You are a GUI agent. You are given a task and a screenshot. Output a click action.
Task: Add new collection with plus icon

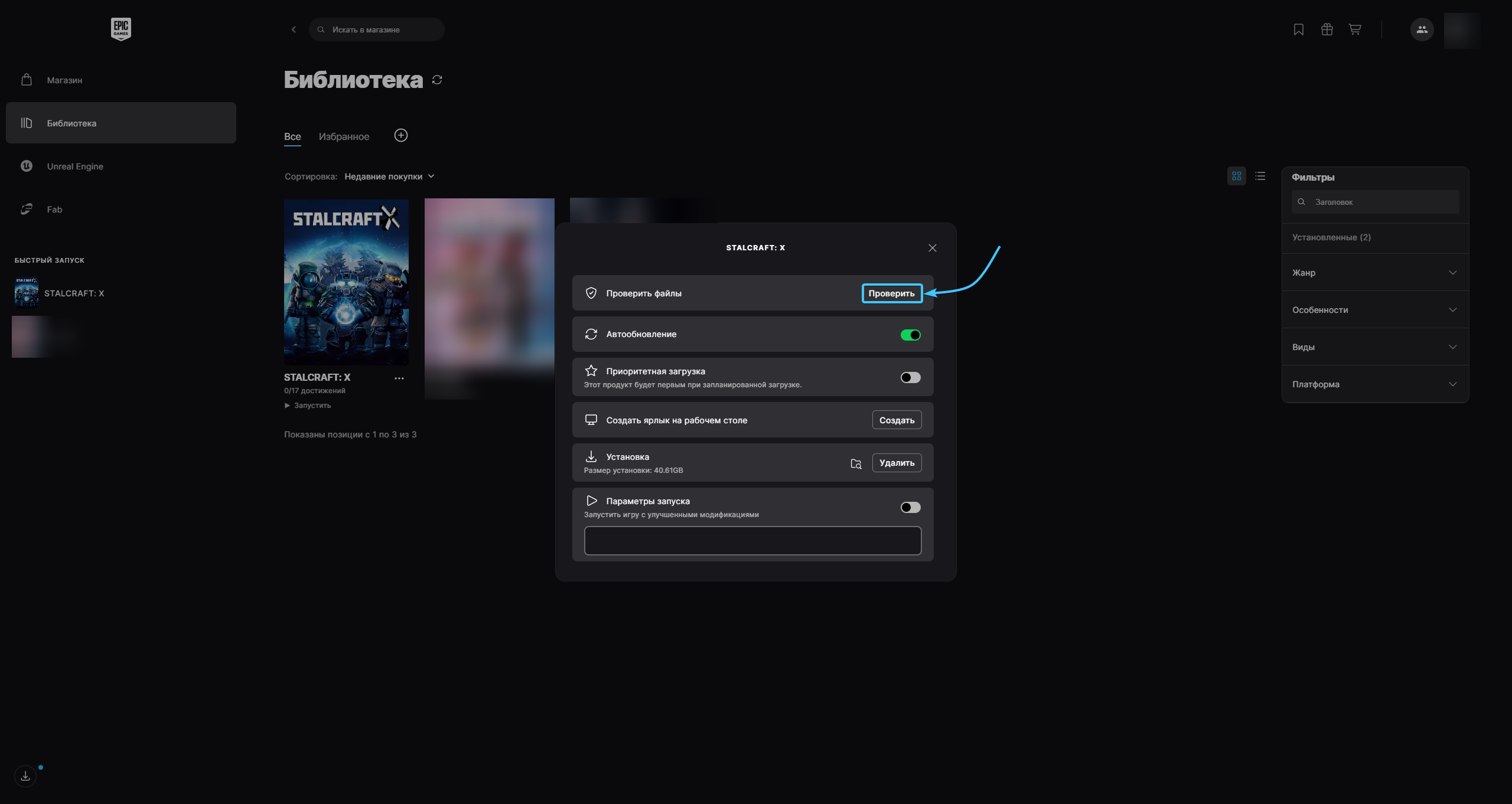click(x=401, y=136)
